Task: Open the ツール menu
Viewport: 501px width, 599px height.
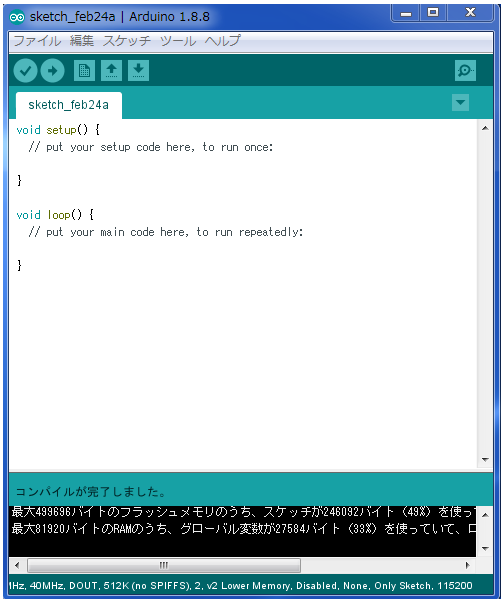Action: 178,41
